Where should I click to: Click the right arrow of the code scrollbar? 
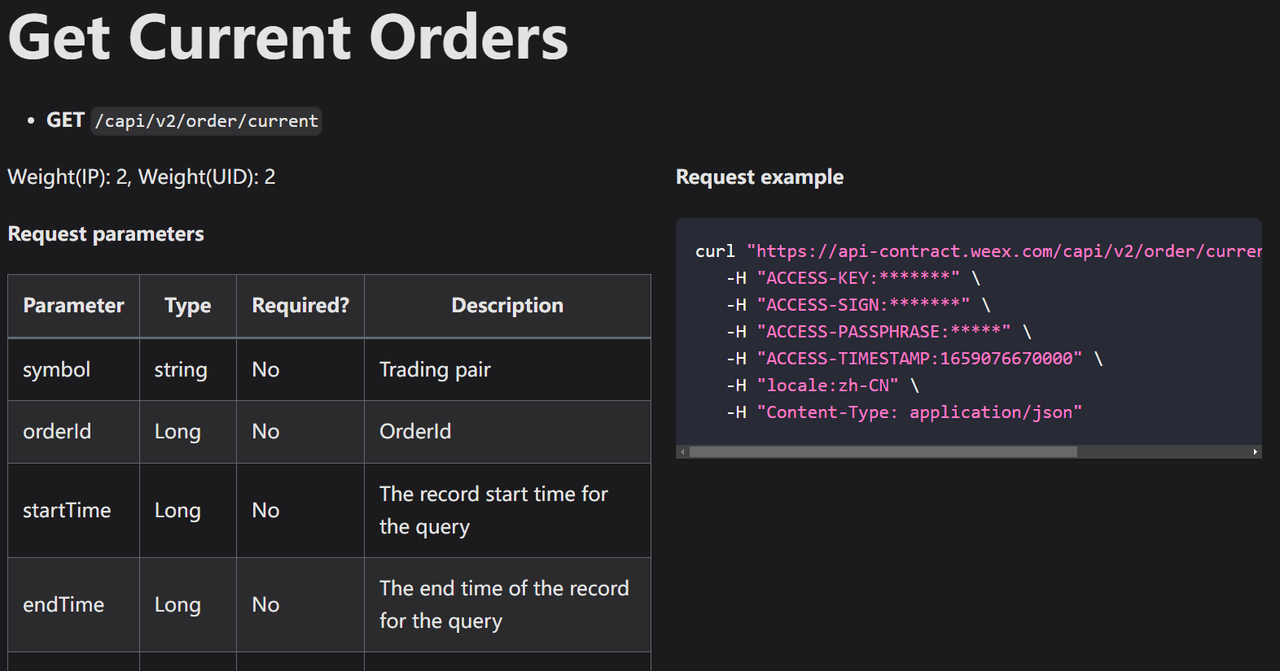[x=1256, y=451]
